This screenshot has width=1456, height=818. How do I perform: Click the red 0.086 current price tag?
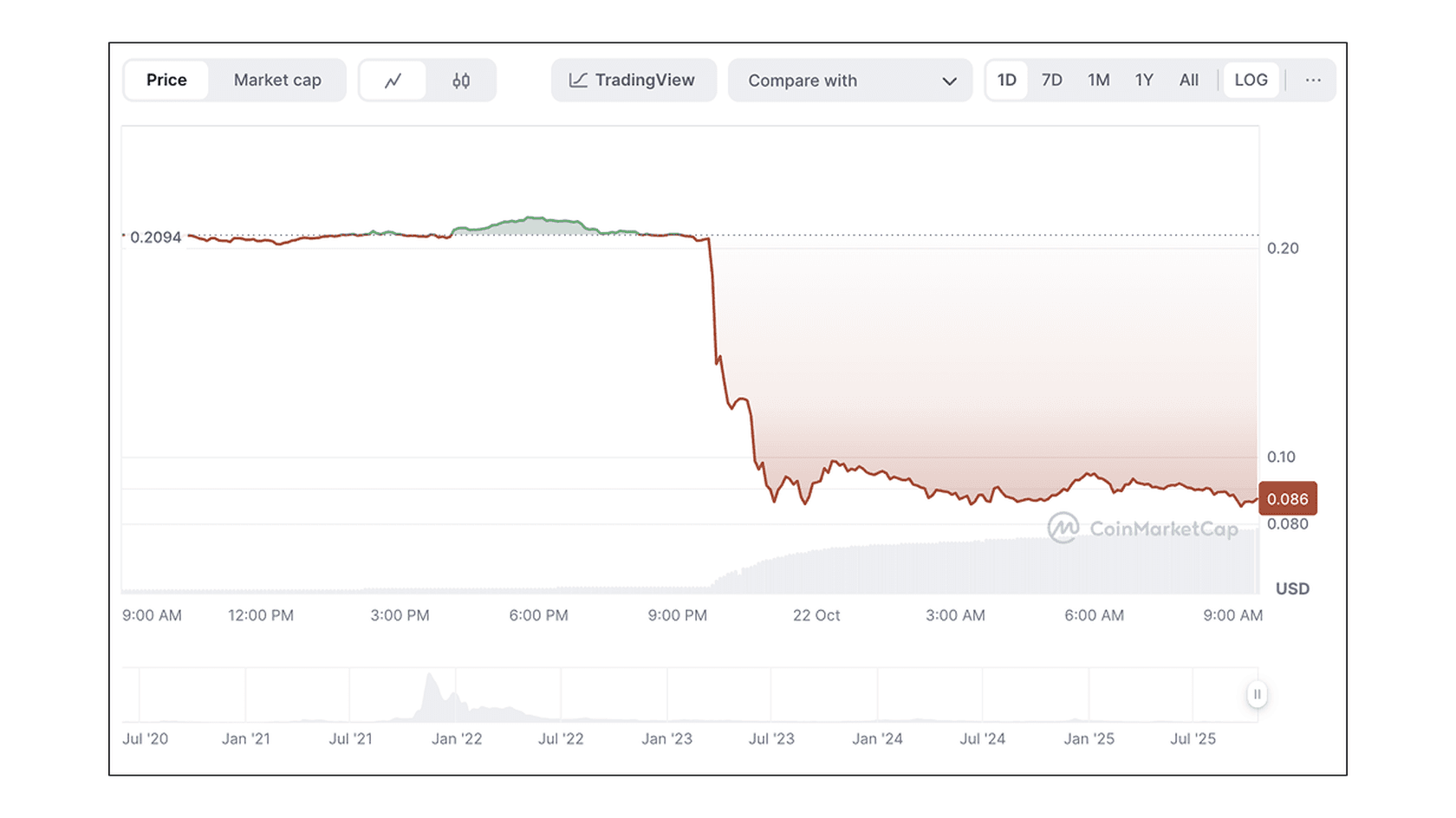click(1287, 499)
